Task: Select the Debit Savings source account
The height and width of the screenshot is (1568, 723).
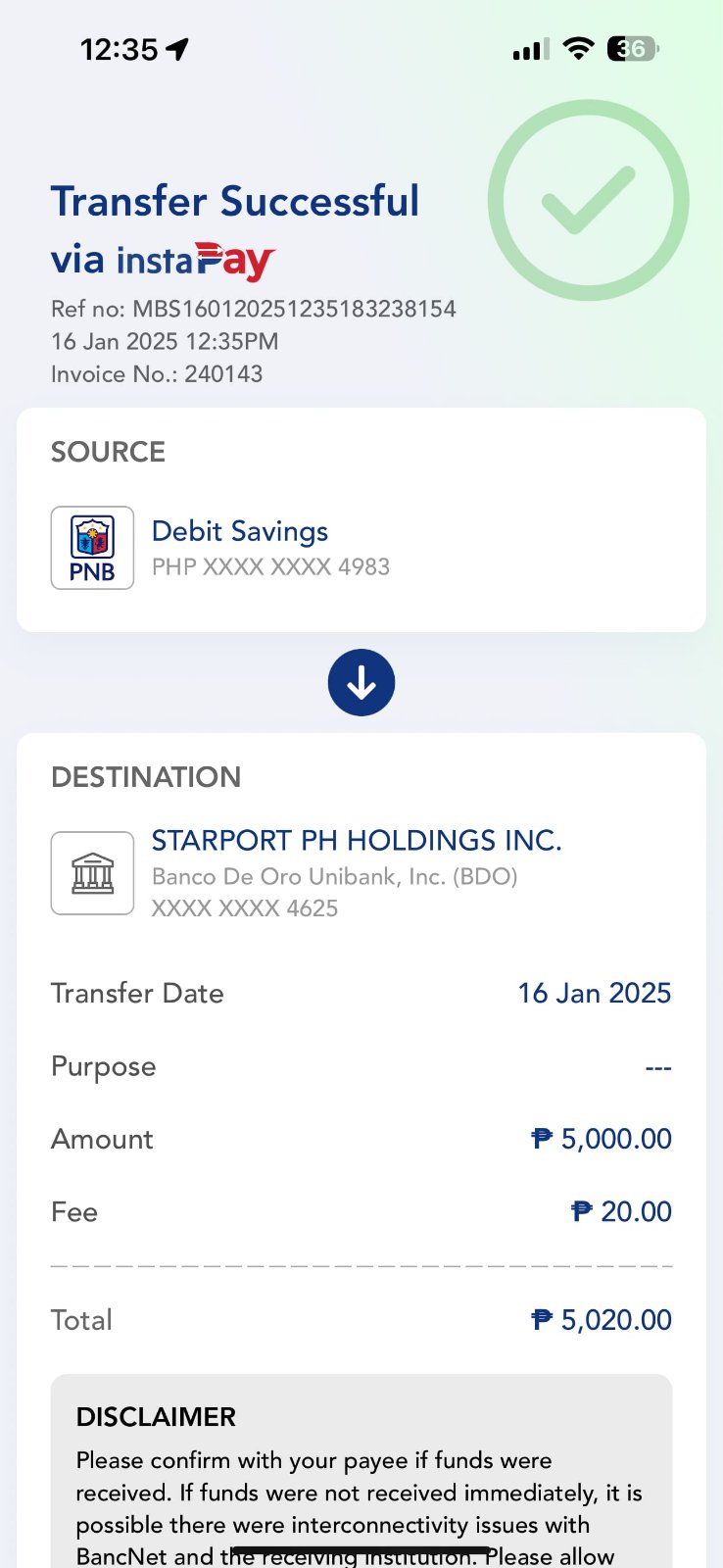Action: click(240, 531)
